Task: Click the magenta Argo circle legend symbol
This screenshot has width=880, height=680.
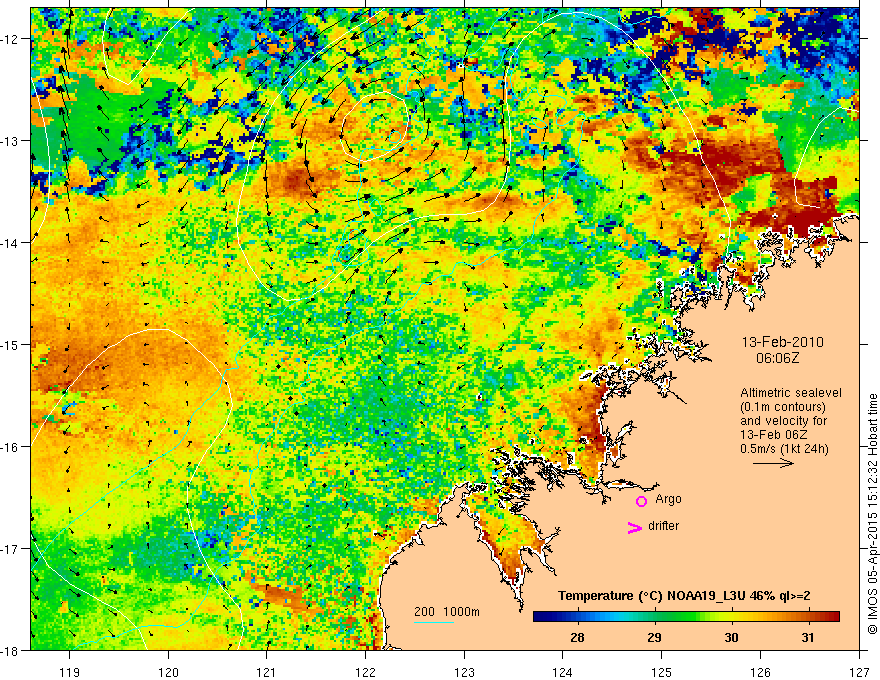Action: pyautogui.click(x=641, y=501)
